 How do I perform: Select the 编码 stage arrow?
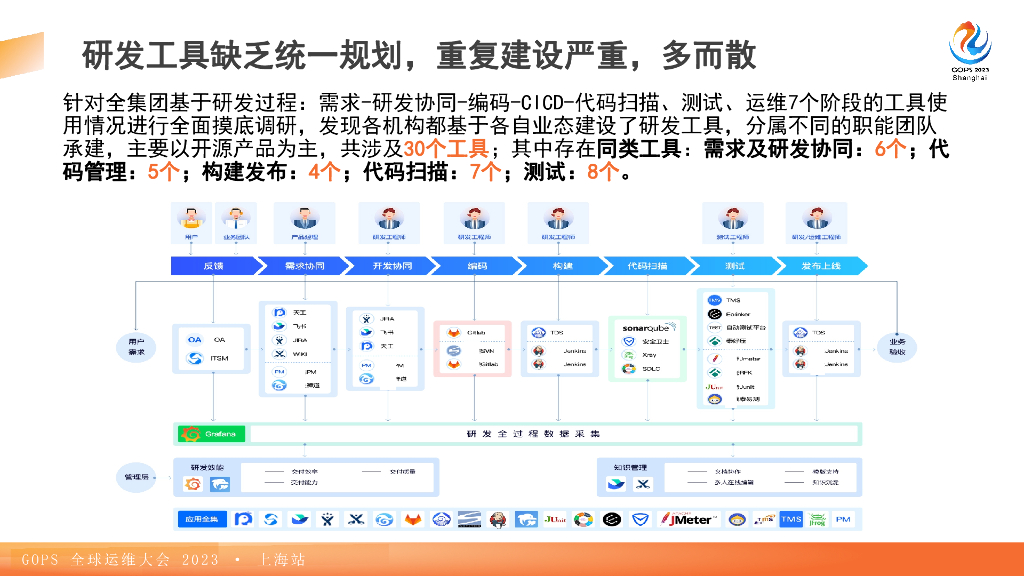click(476, 266)
